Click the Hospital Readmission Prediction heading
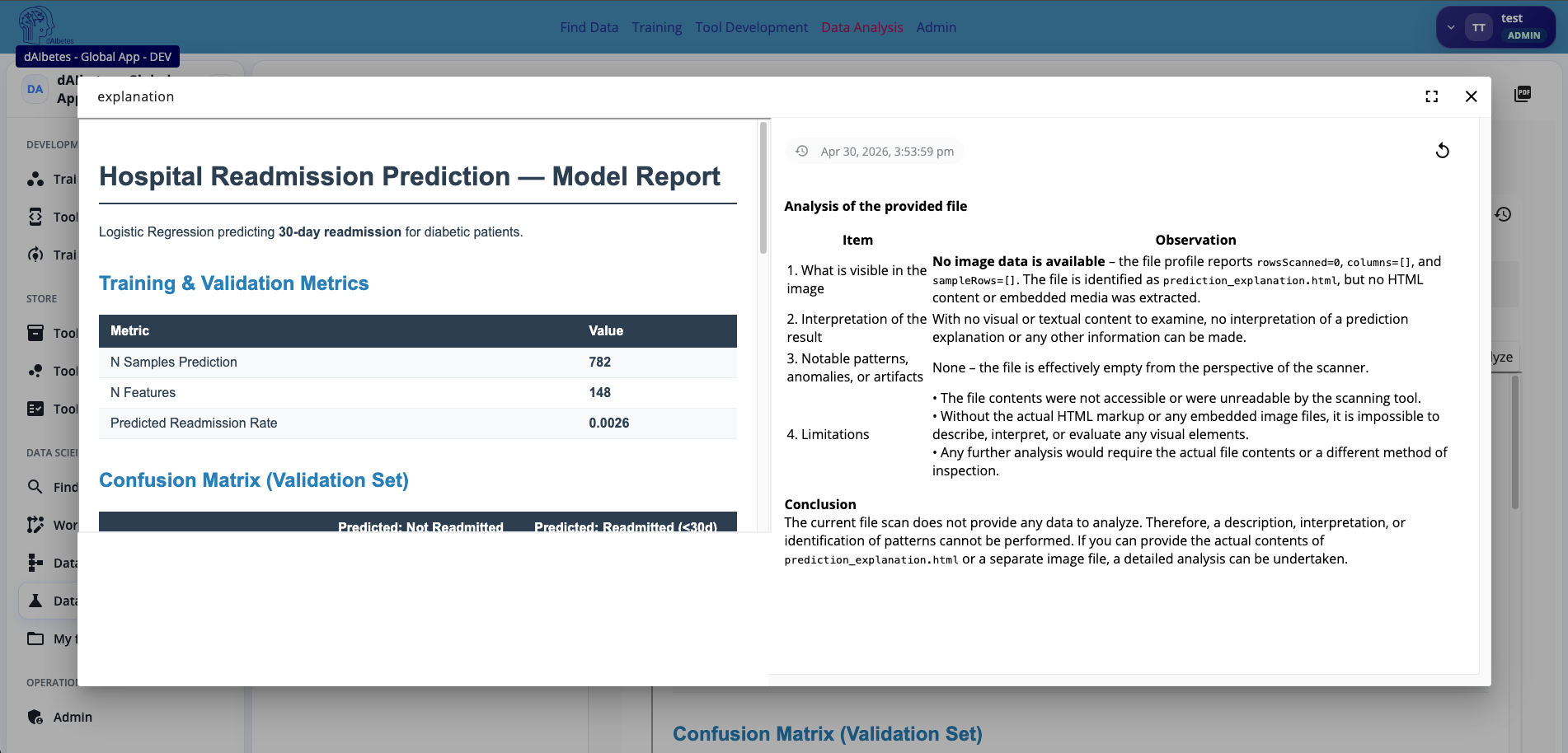1568x753 pixels. (x=410, y=176)
